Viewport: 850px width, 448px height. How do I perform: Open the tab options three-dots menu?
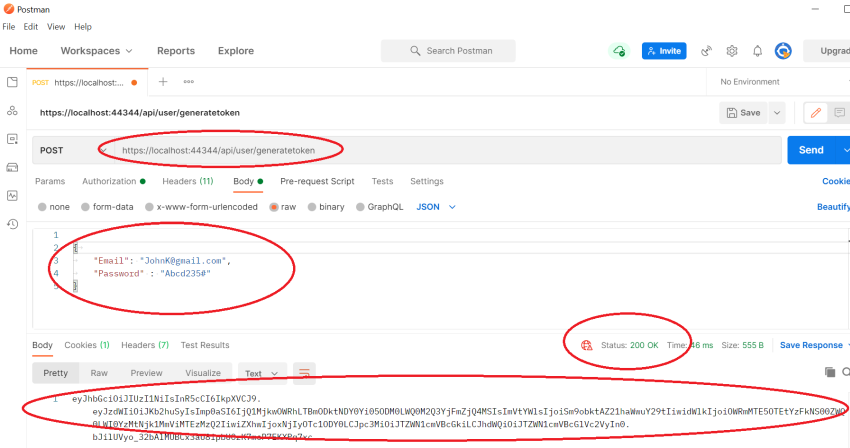click(189, 82)
